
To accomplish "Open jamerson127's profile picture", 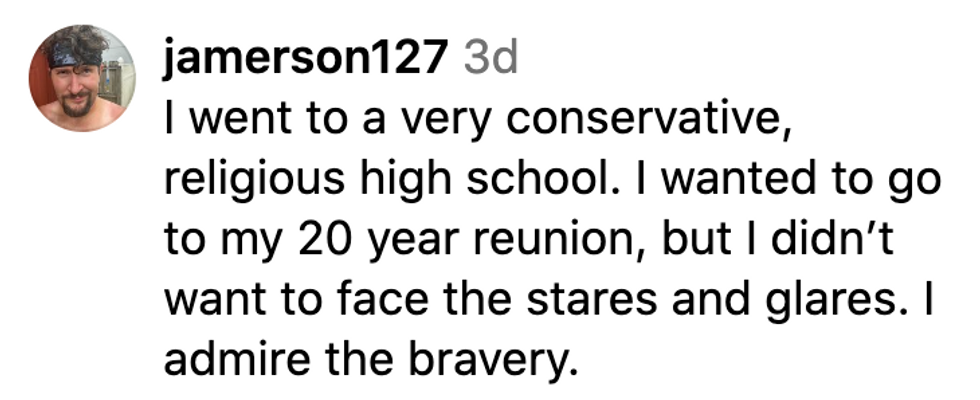I will click(82, 78).
